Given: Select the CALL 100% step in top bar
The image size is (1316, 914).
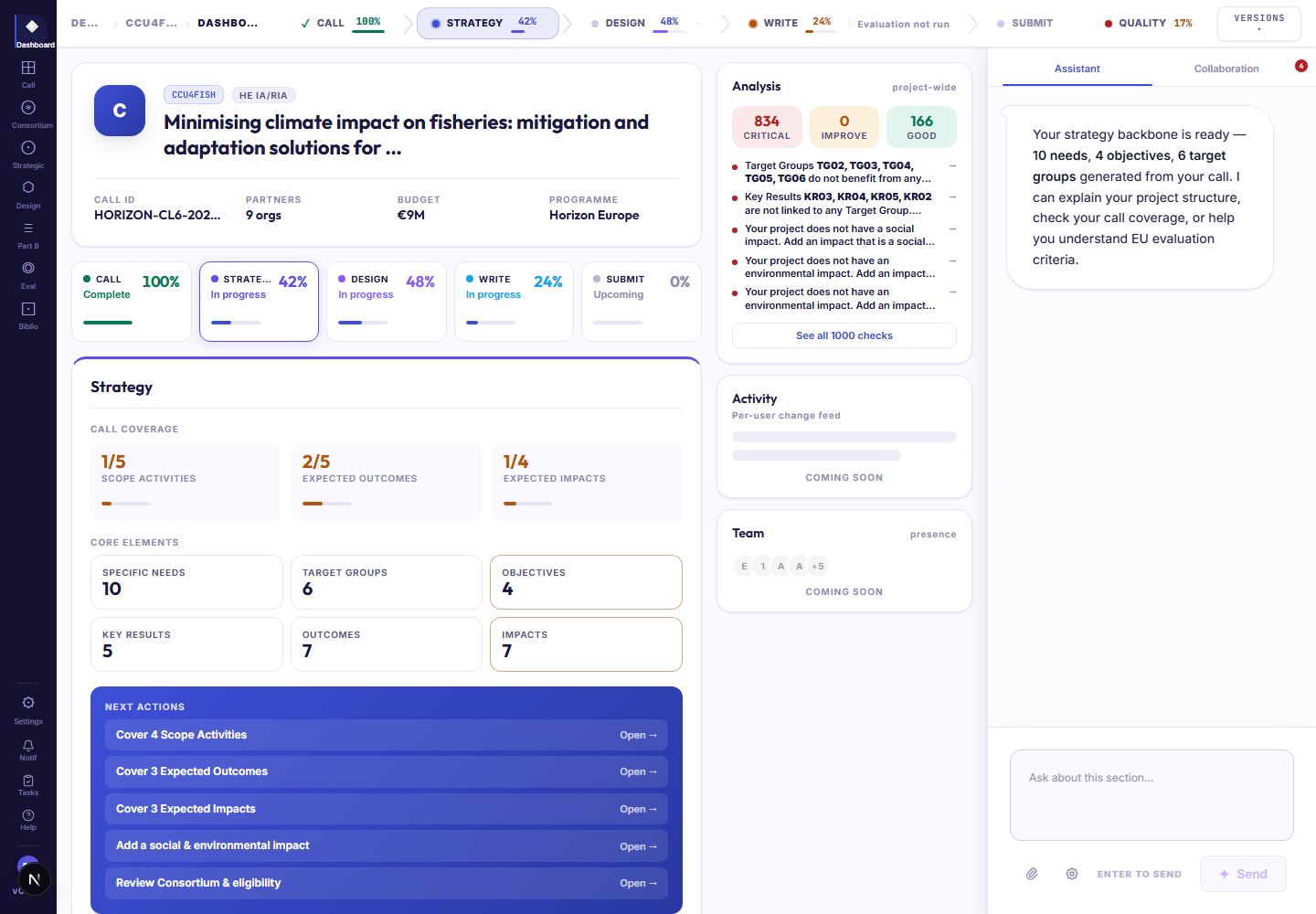Looking at the screenshot, I should click(x=342, y=23).
